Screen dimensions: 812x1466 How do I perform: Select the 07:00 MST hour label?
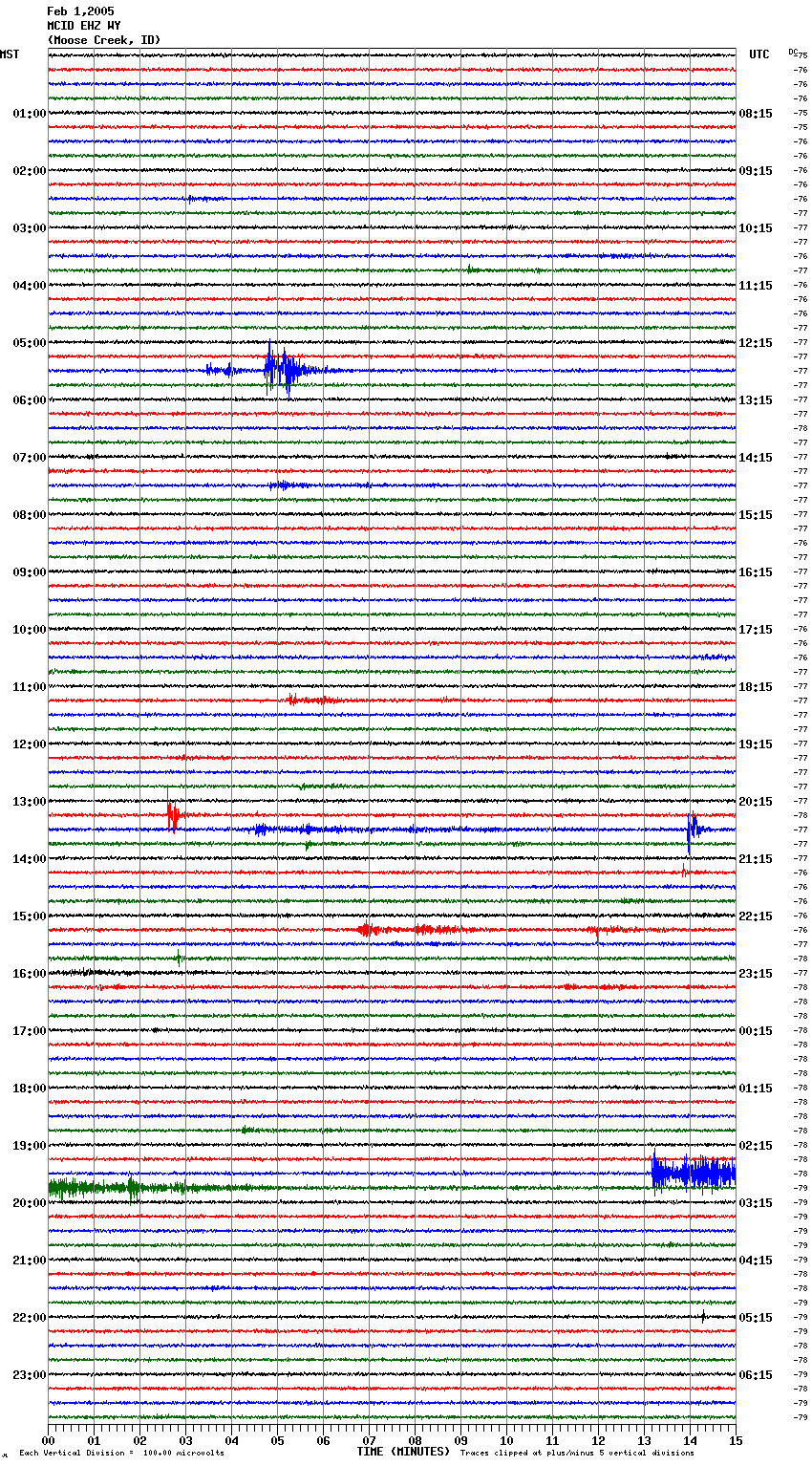pyautogui.click(x=30, y=458)
